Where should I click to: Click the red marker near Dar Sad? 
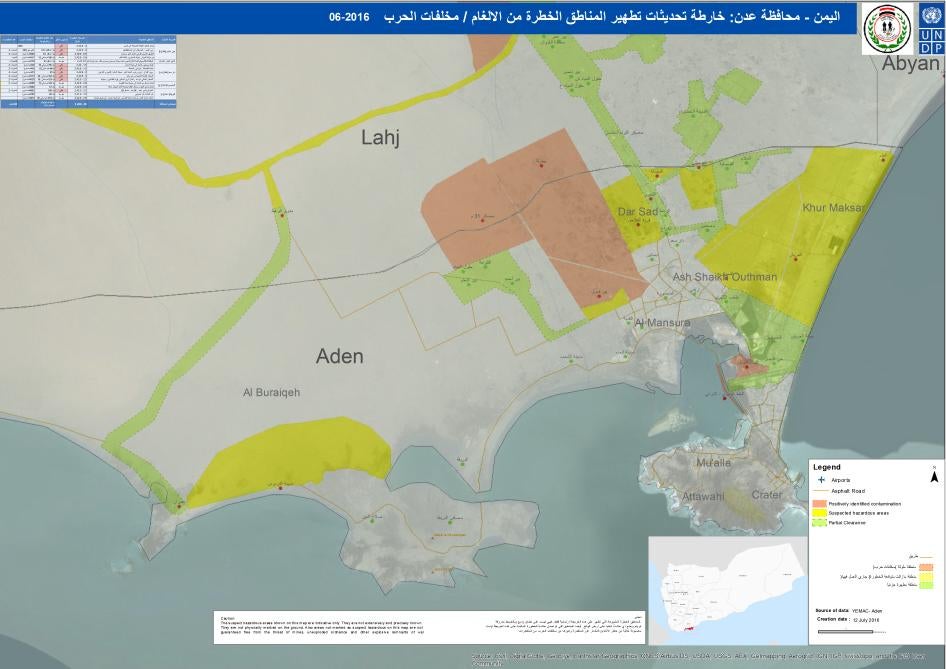tap(638, 222)
